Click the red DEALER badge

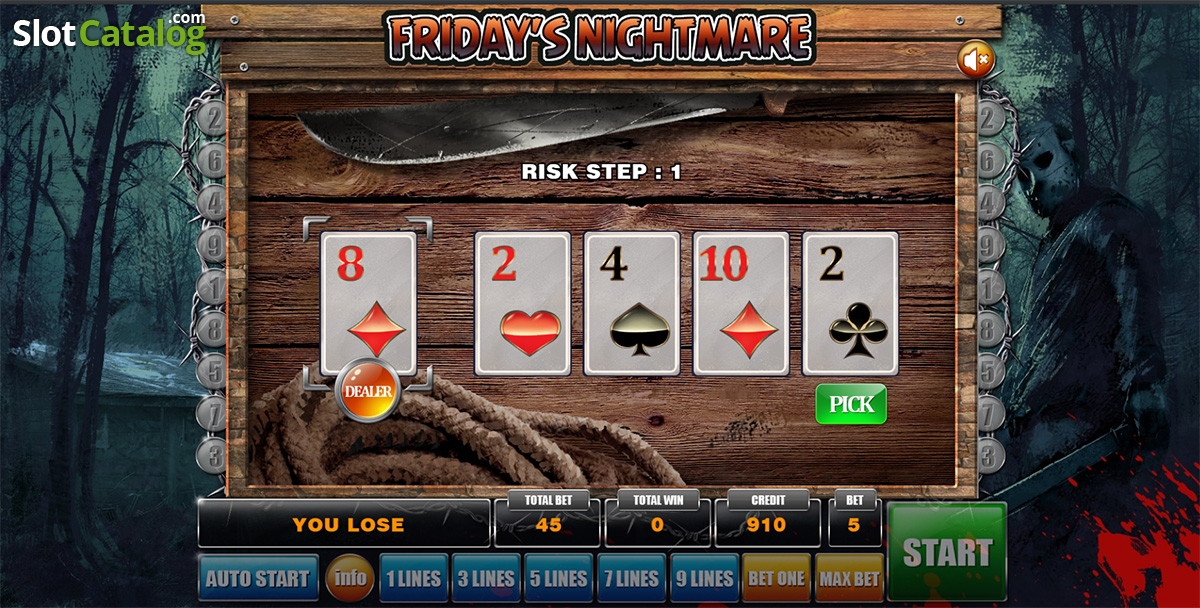[x=368, y=391]
